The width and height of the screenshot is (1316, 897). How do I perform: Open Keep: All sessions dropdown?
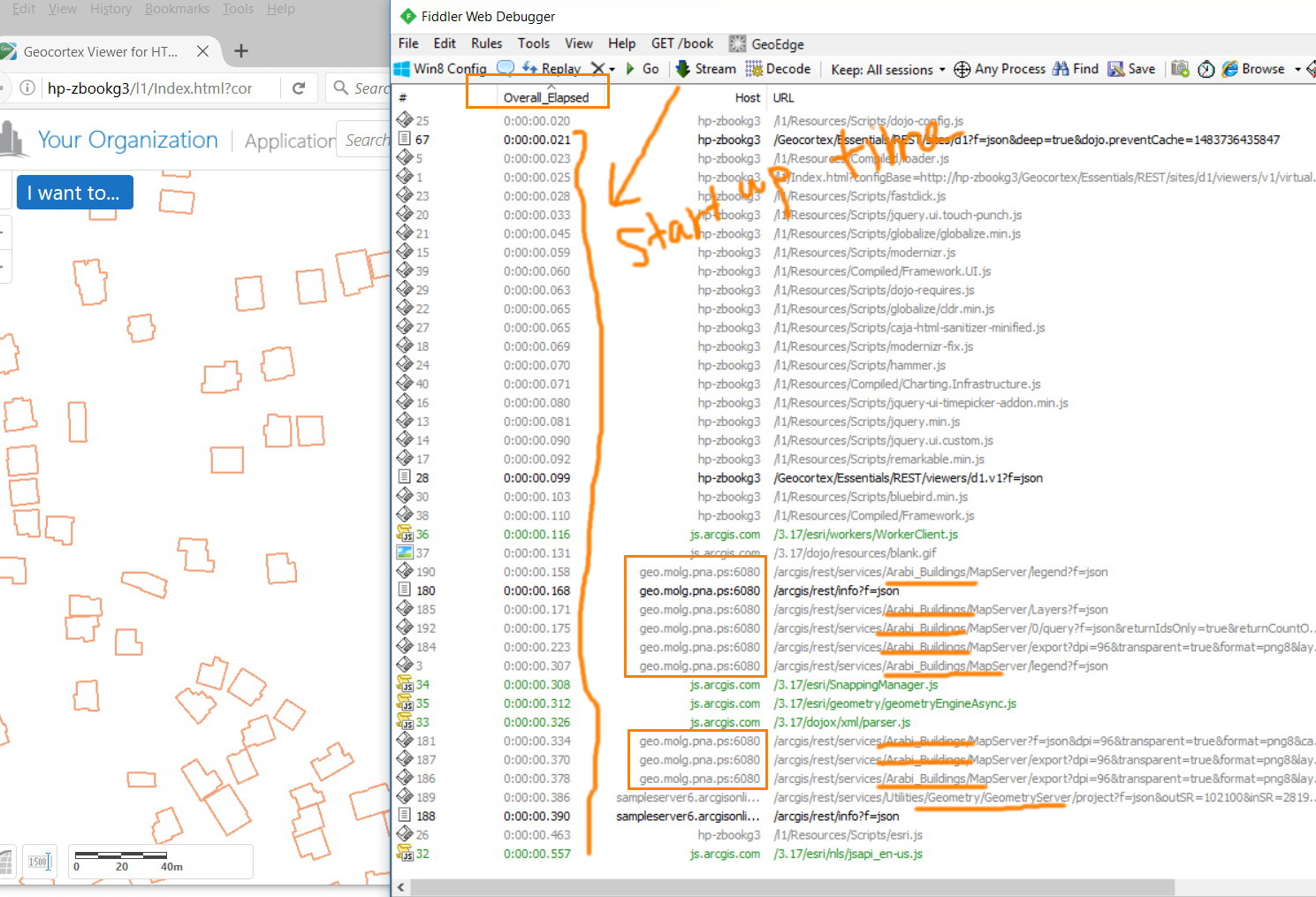click(887, 69)
